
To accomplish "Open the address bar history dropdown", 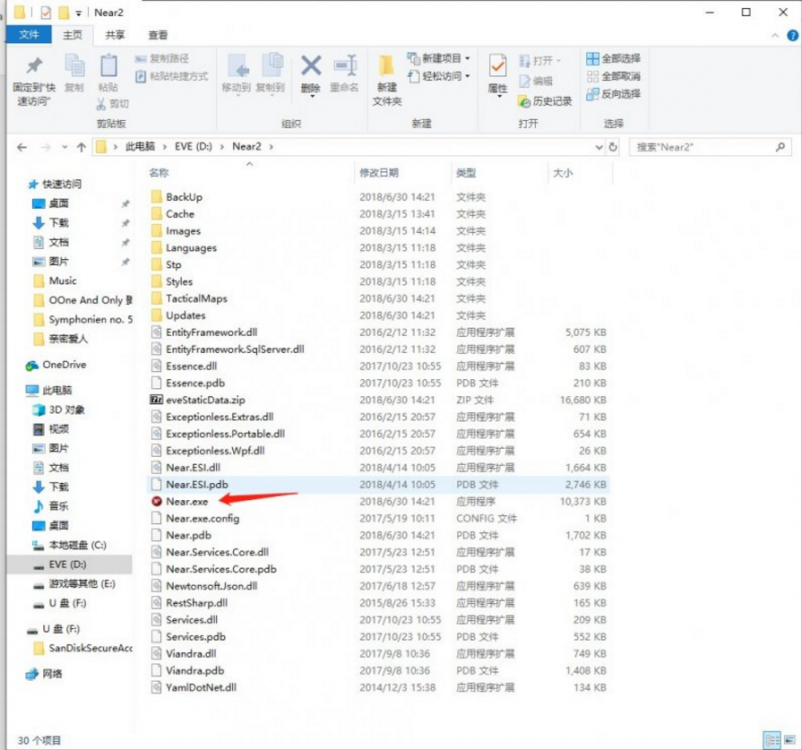I will point(599,146).
